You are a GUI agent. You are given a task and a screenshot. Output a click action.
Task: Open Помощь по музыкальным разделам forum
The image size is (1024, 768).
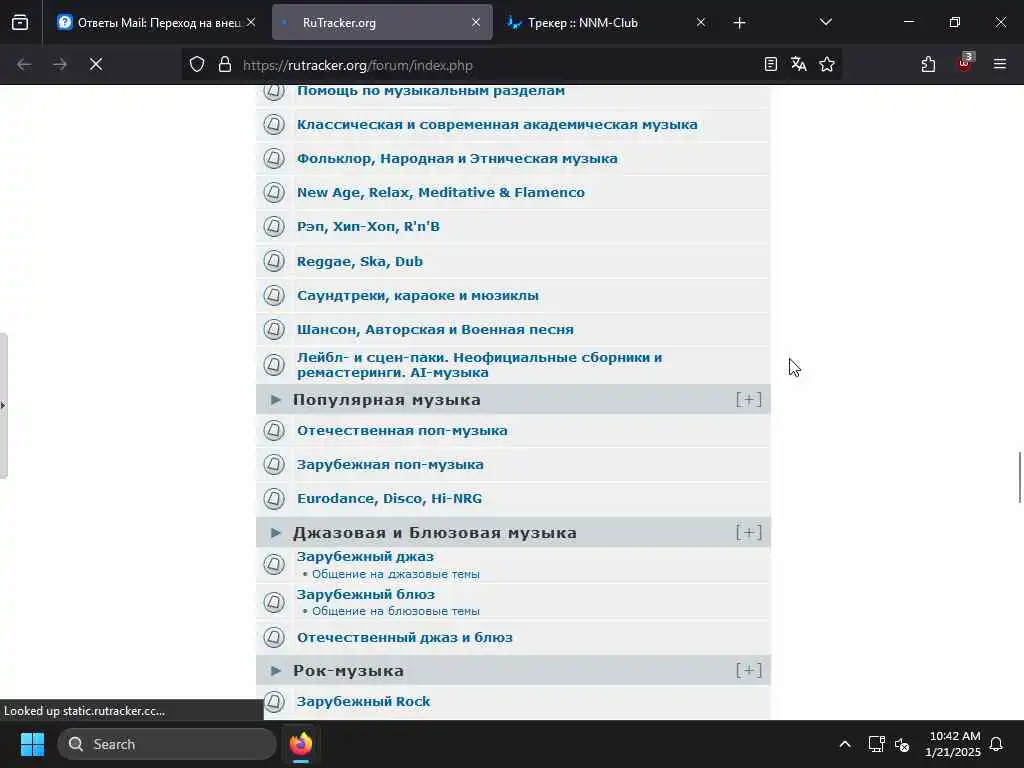coord(431,91)
